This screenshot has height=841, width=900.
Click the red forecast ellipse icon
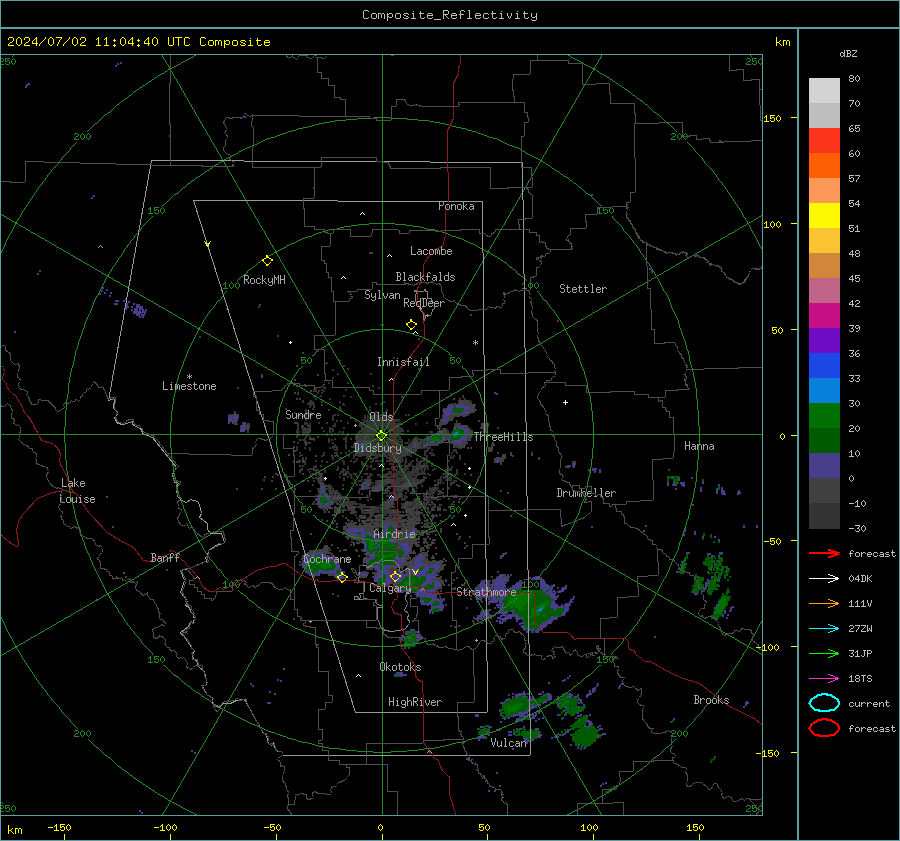[824, 728]
